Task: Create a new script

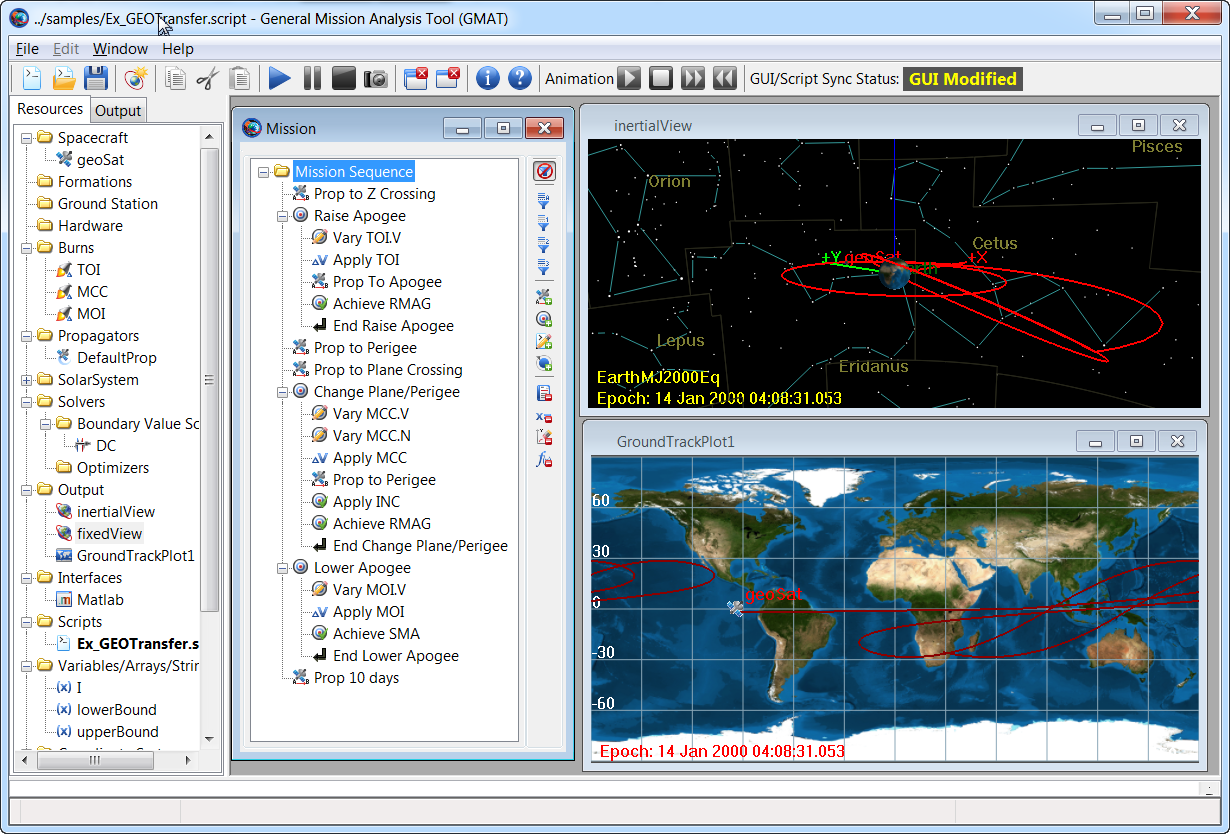Action: coord(30,78)
